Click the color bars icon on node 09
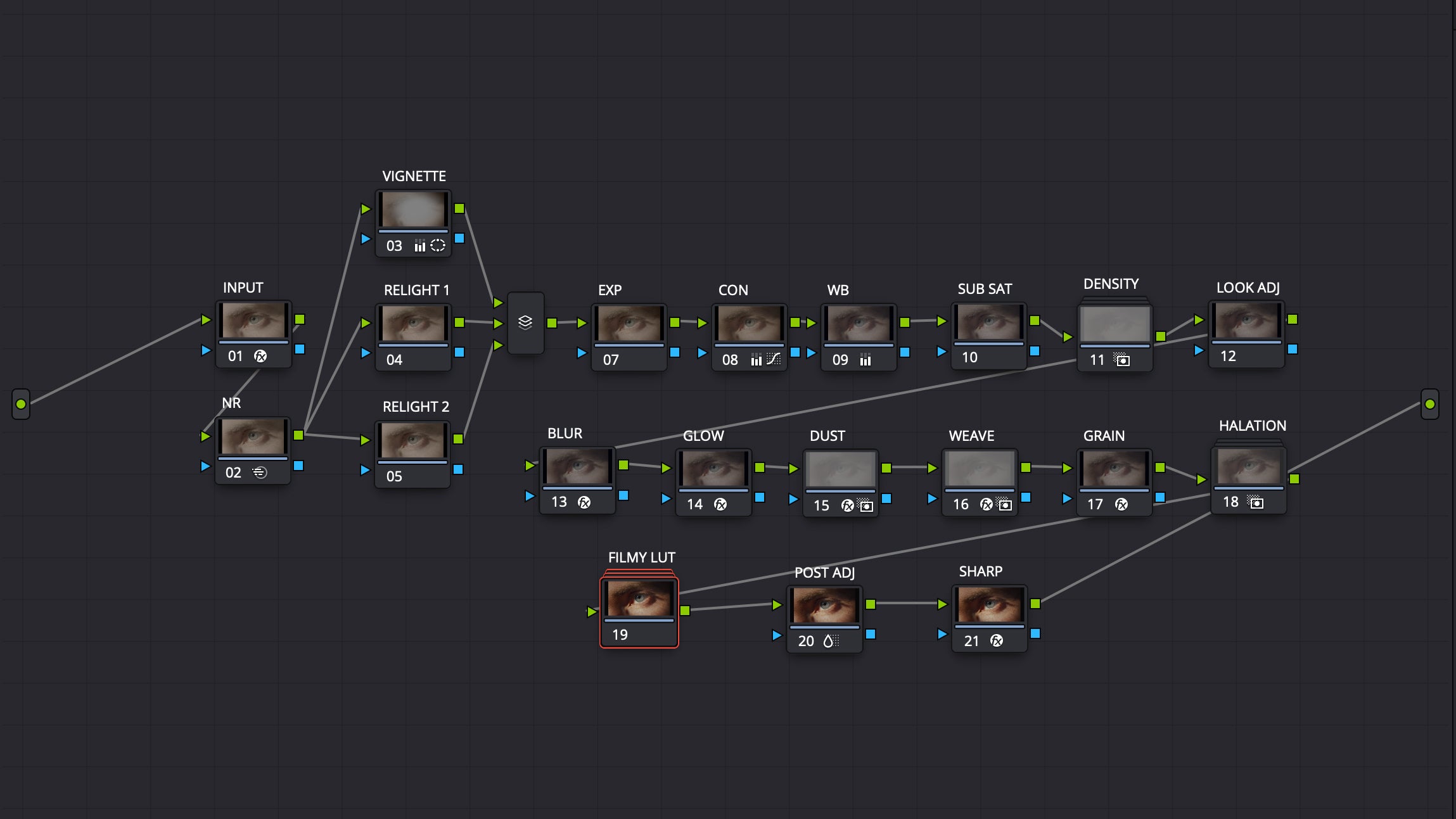Screen dimensions: 1456x819 point(865,360)
